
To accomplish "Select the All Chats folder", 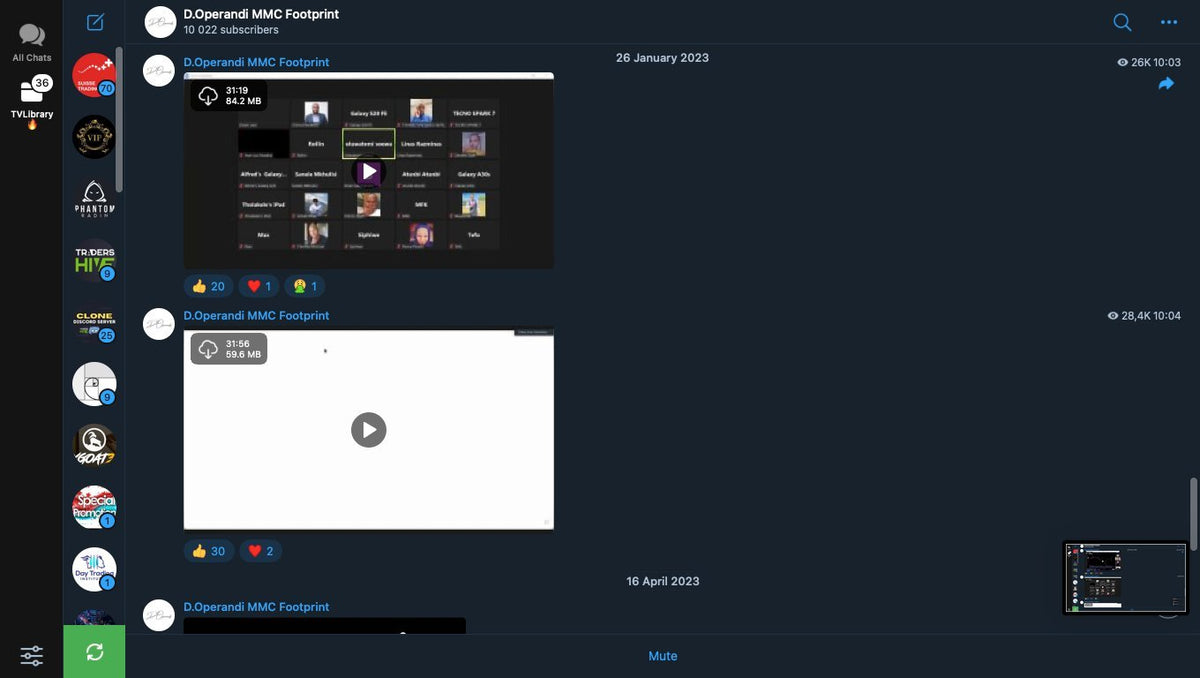I will 32,43.
